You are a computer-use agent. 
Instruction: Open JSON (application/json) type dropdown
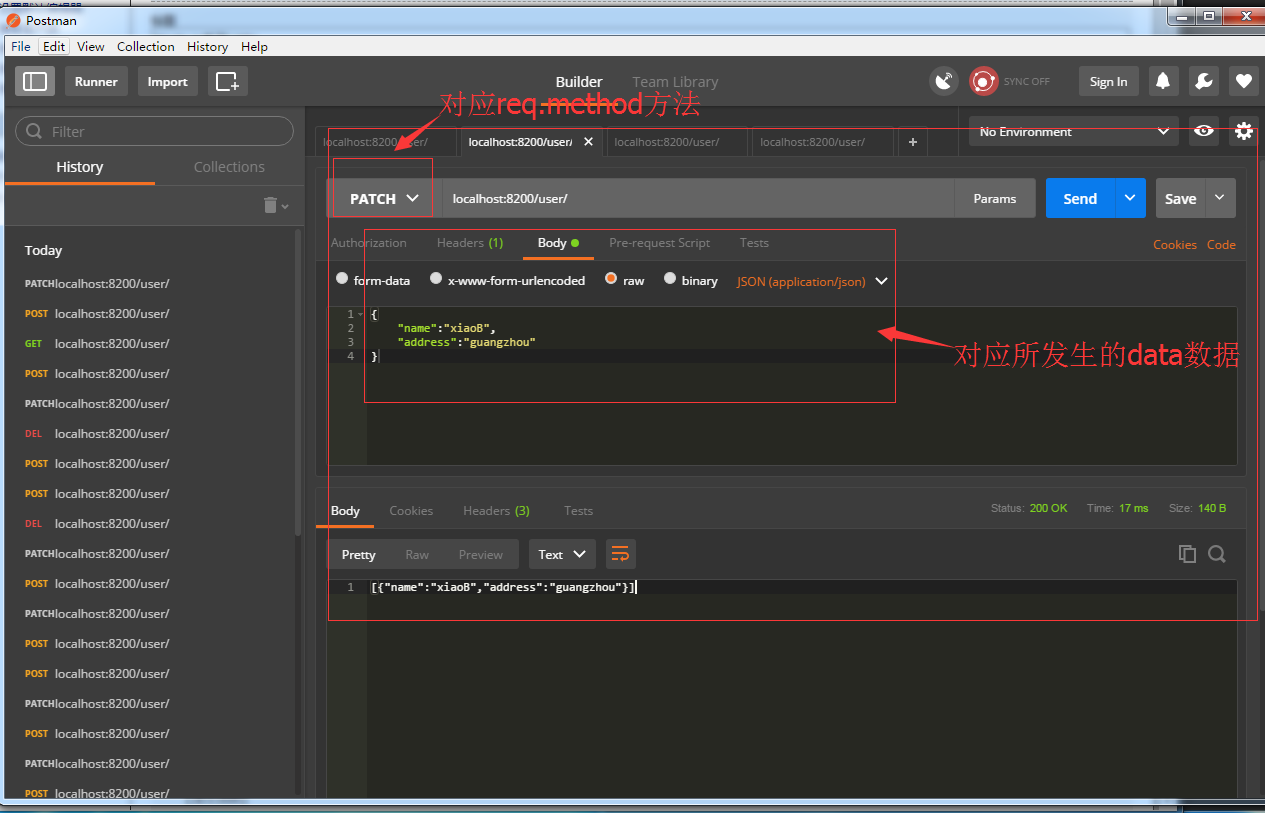point(812,281)
